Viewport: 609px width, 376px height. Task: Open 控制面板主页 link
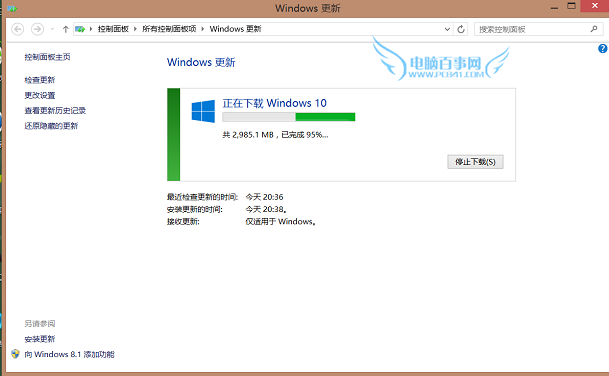point(47,57)
